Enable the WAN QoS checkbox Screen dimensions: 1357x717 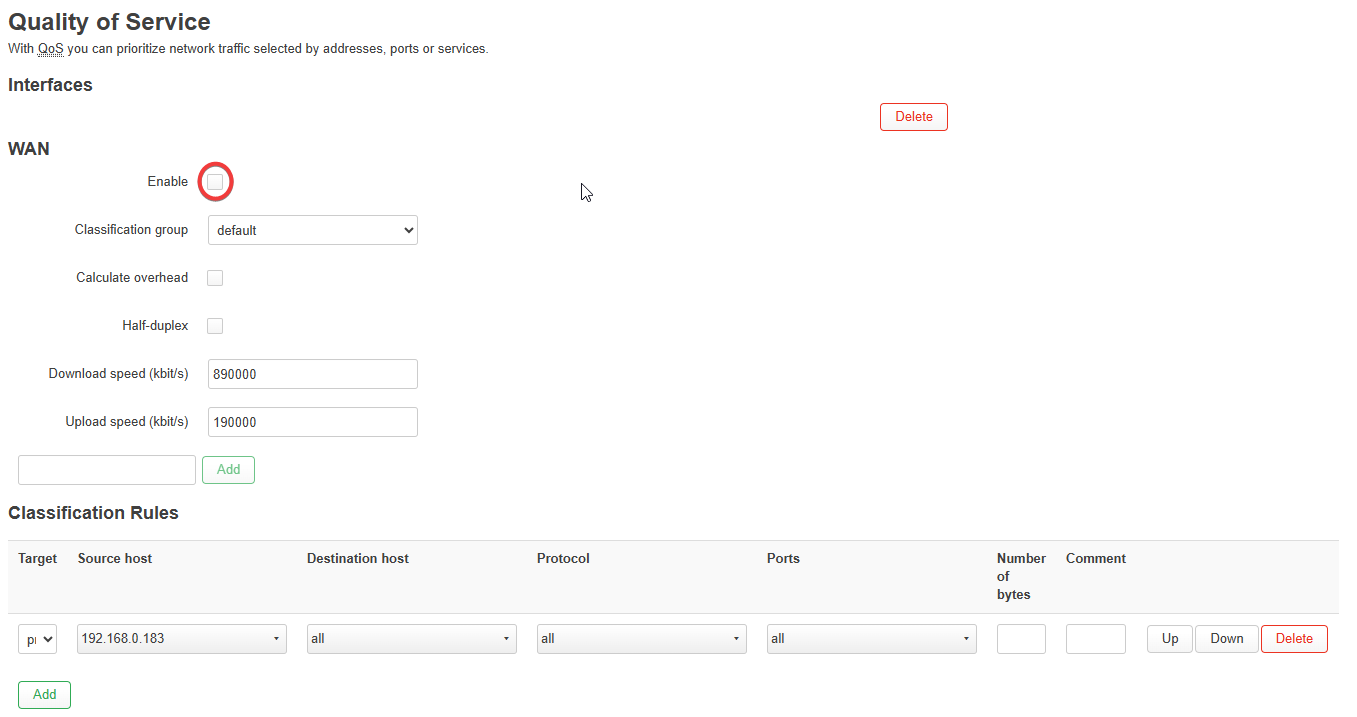pos(215,182)
